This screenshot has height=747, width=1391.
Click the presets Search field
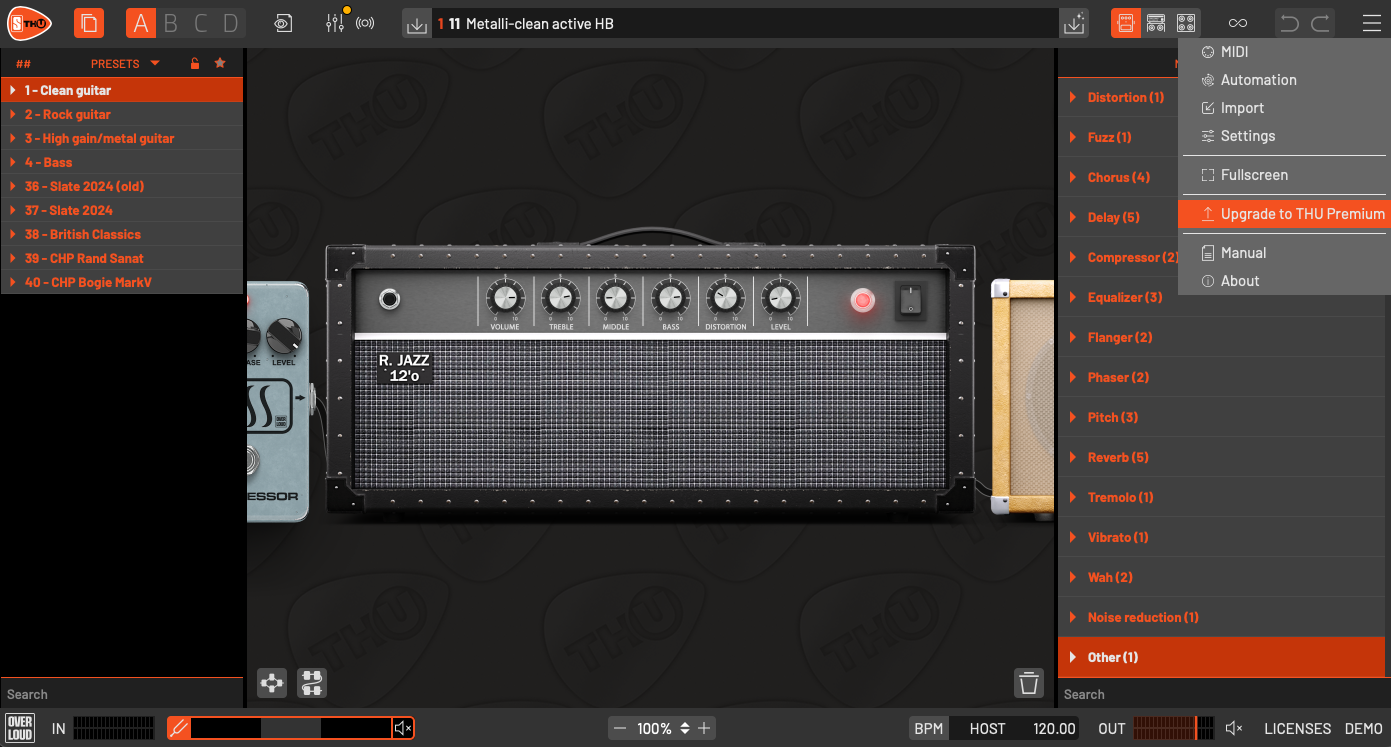[x=122, y=694]
